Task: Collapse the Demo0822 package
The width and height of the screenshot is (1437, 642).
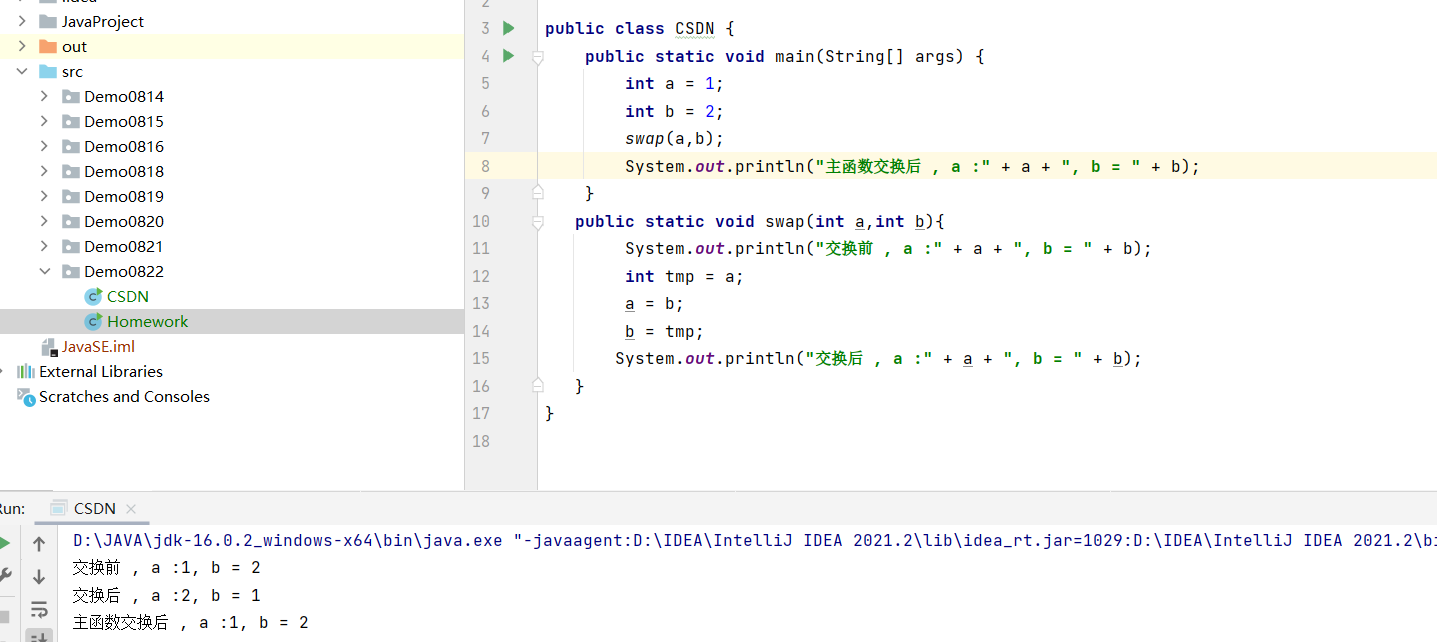Action: (x=44, y=271)
